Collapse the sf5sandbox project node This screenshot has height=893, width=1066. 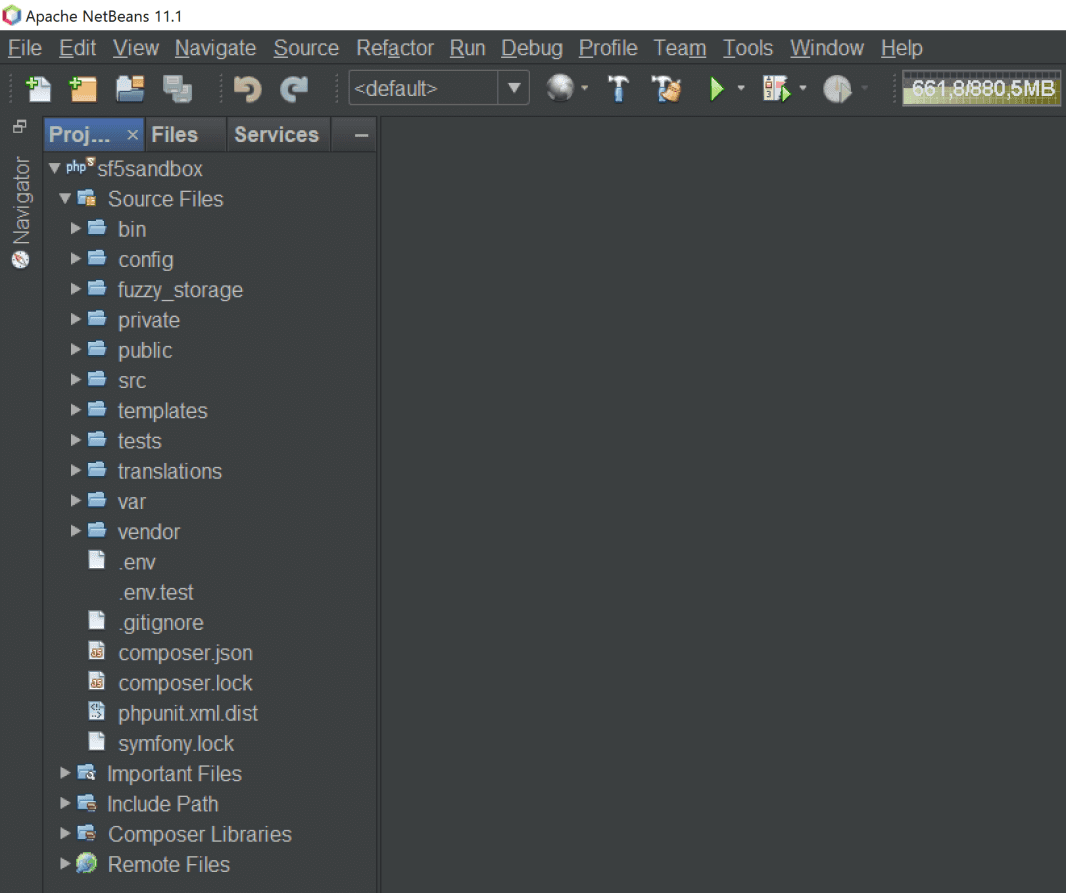click(55, 168)
